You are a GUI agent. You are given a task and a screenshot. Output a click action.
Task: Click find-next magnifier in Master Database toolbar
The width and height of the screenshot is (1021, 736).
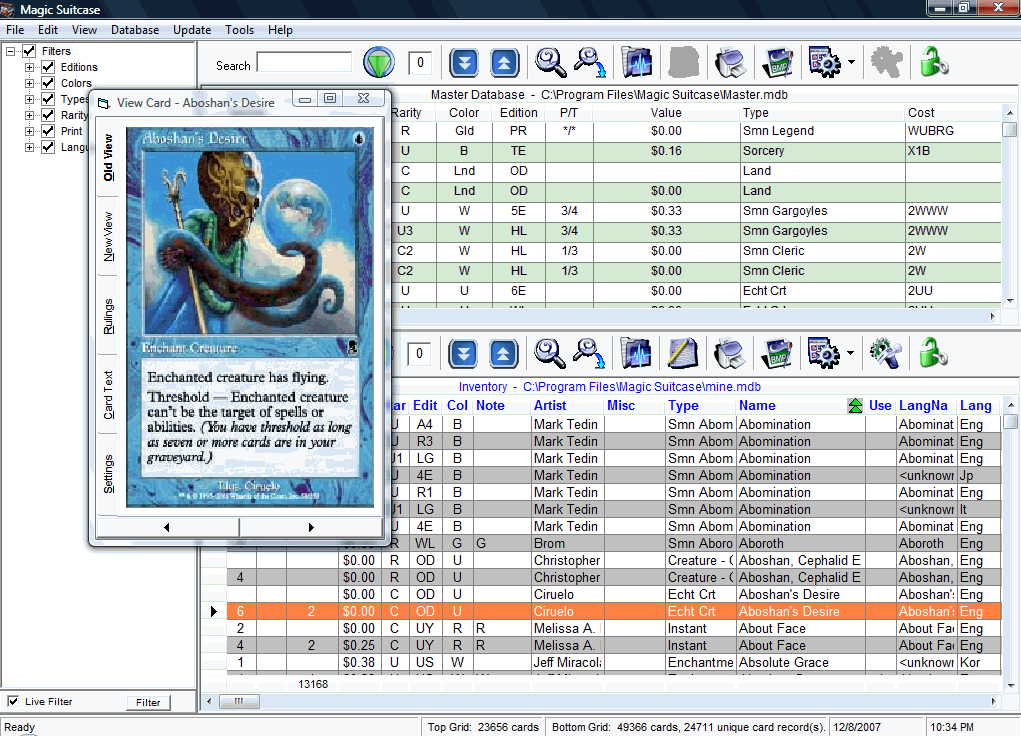[590, 63]
